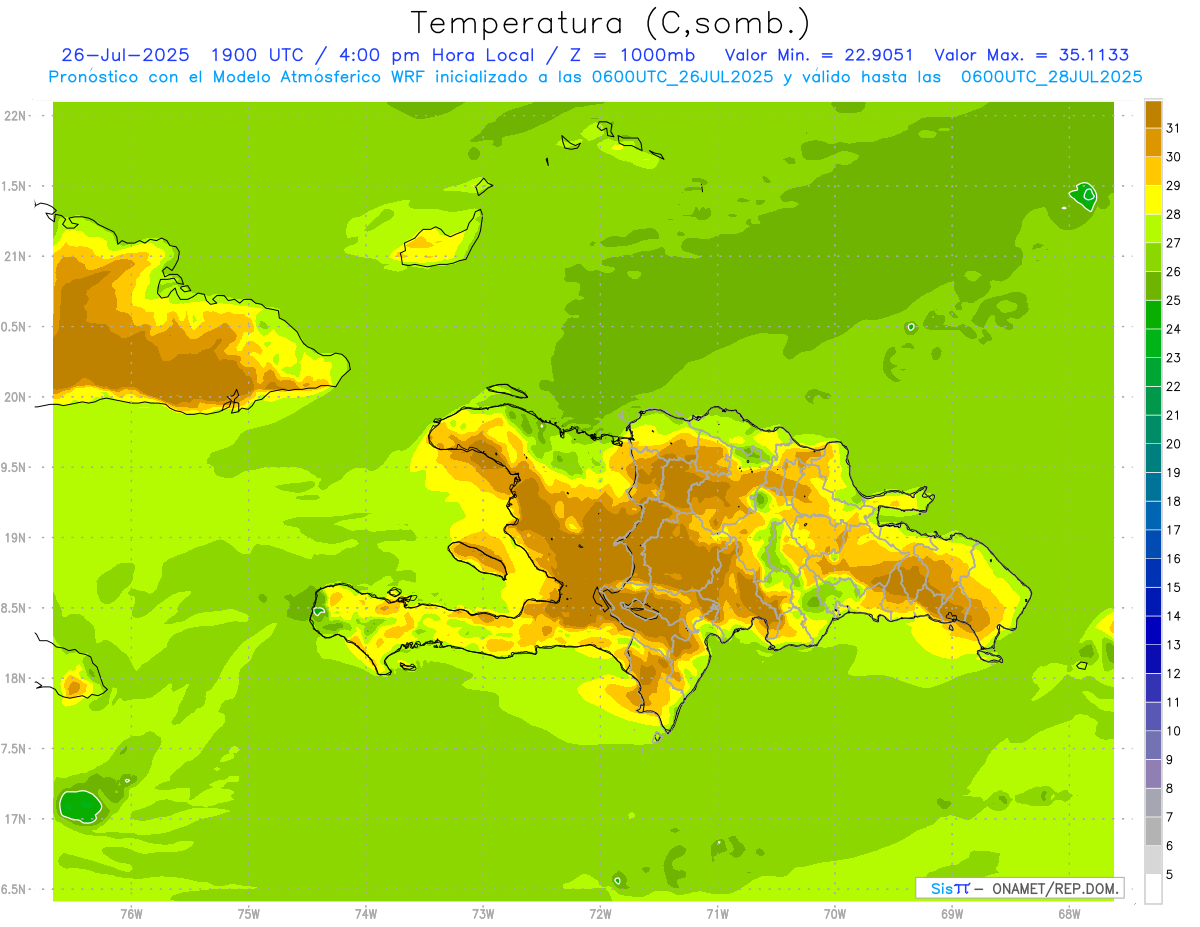Click the "Valor Min. = 22.9051" value
Screen dimensions: 1200x927
coord(818,55)
